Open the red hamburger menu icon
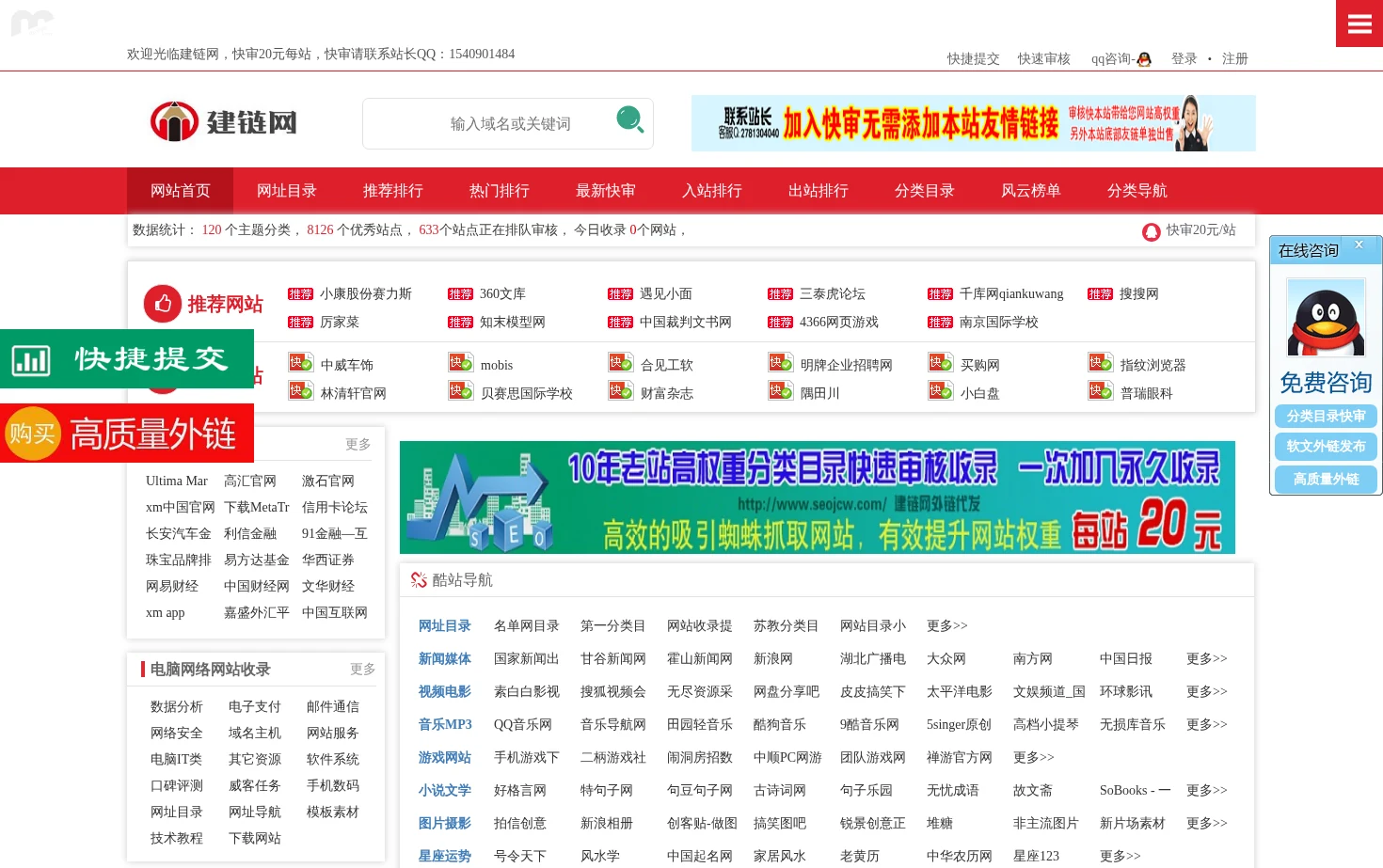This screenshot has width=1383, height=868. point(1359,24)
